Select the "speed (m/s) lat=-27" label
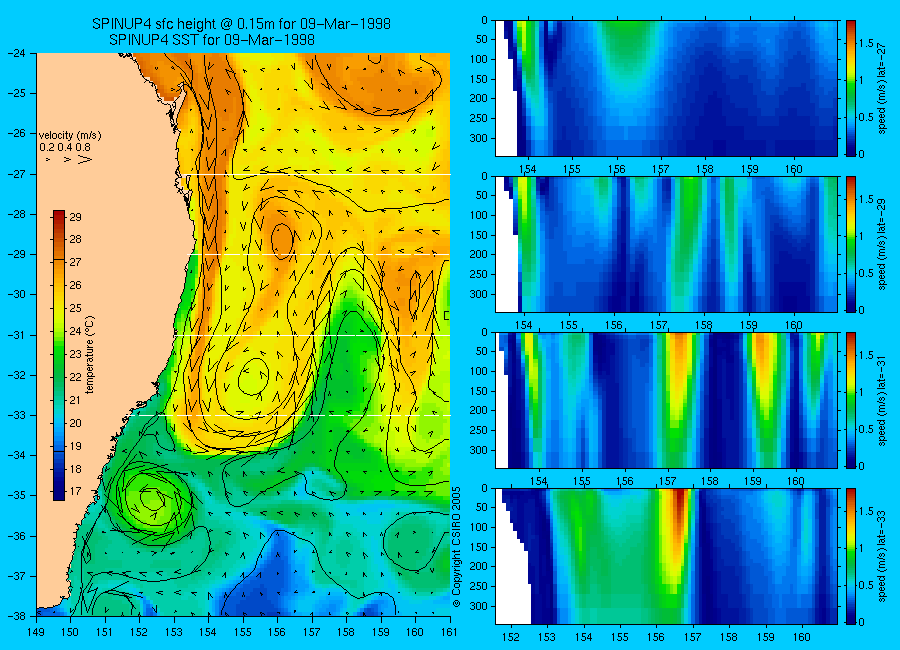Screen dimensions: 900x650 pyautogui.click(x=882, y=88)
